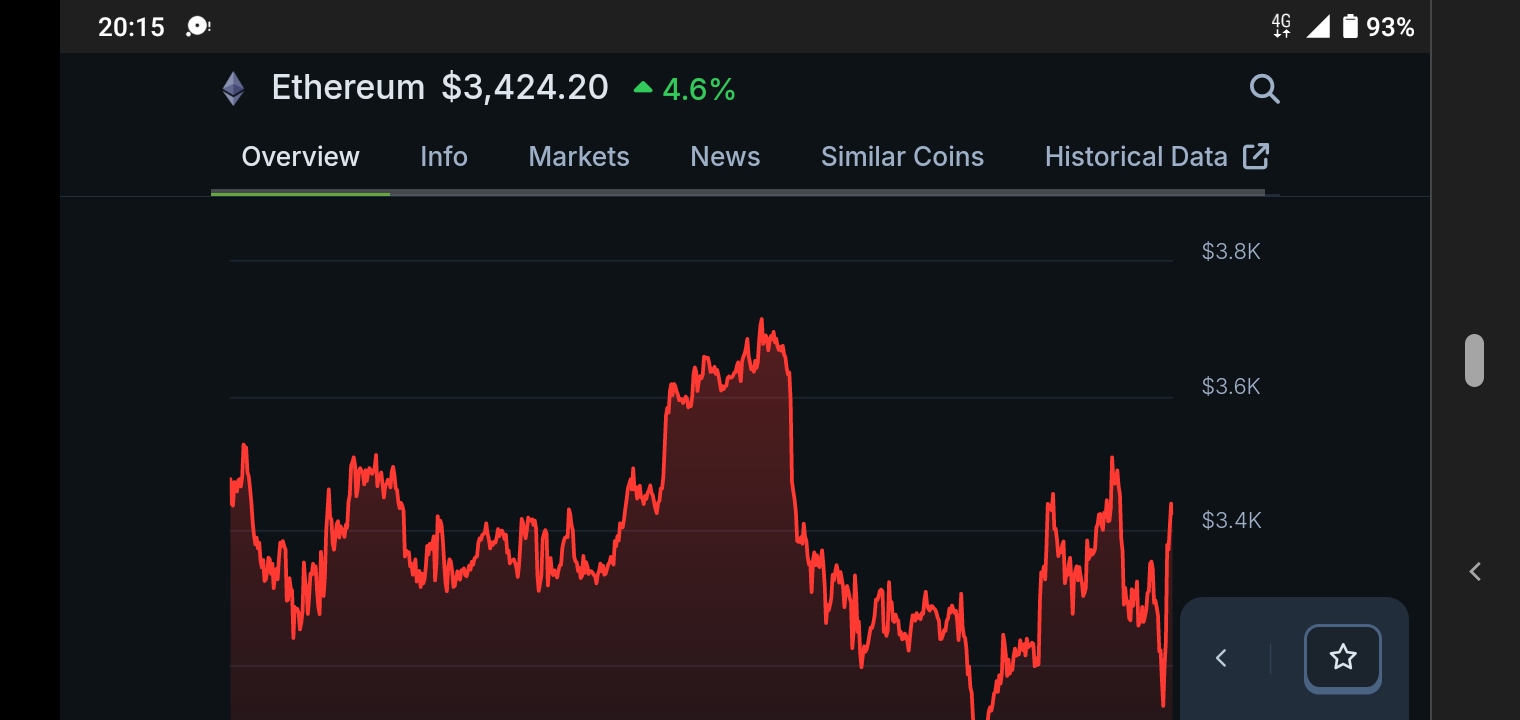Screen dimensions: 1520x720
Task: Tap the star favorite button
Action: tap(1343, 658)
